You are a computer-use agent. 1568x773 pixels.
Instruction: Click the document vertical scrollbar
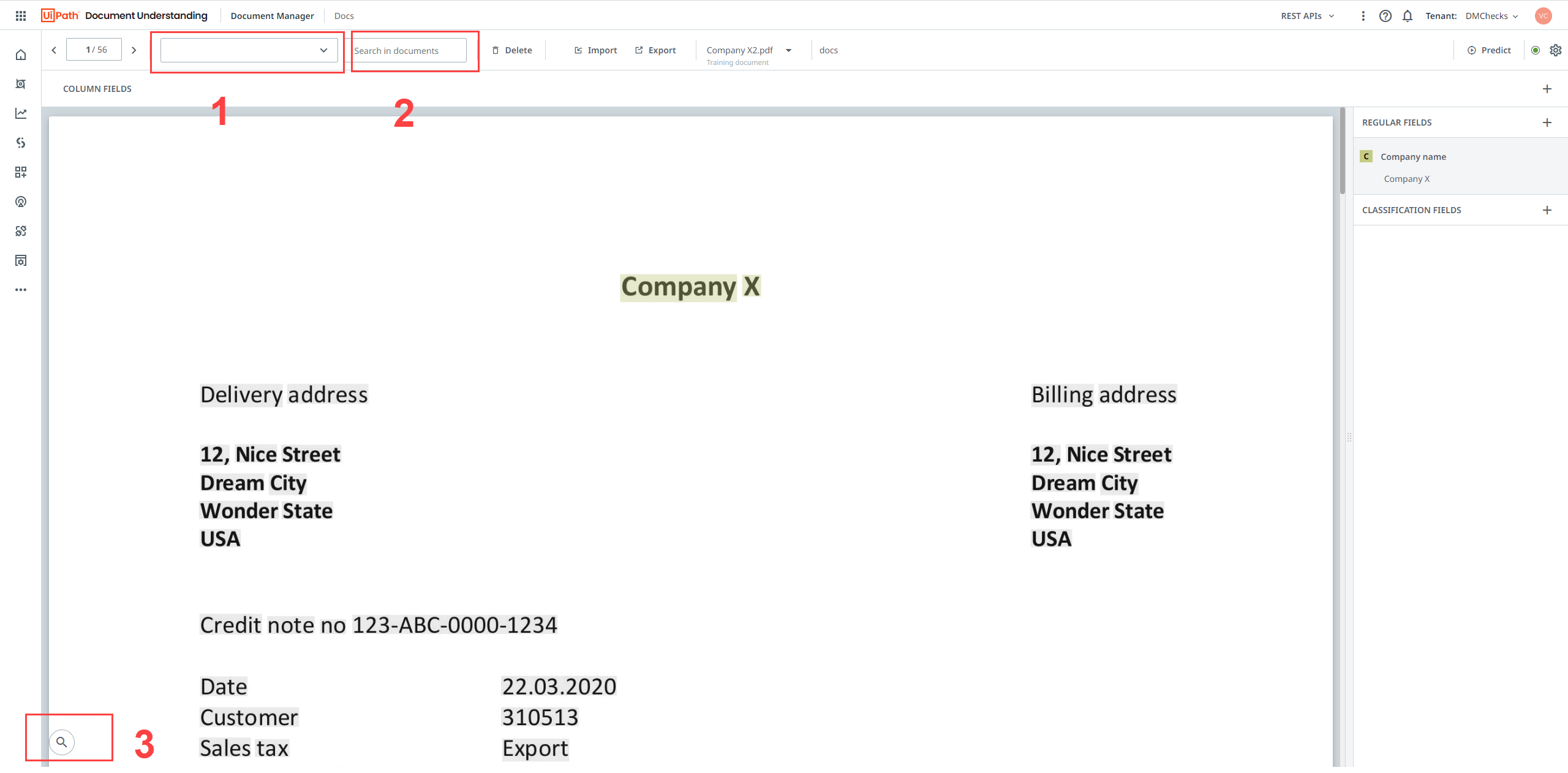[x=1342, y=152]
